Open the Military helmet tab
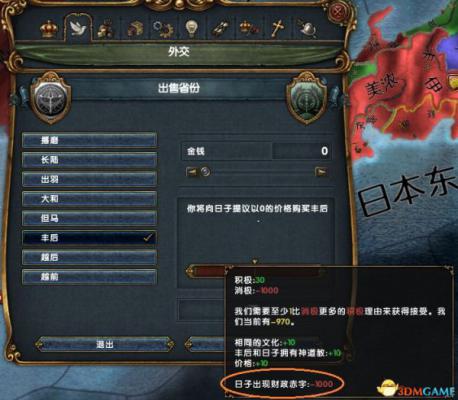Viewport: 458px width, 400px height. 307,29
